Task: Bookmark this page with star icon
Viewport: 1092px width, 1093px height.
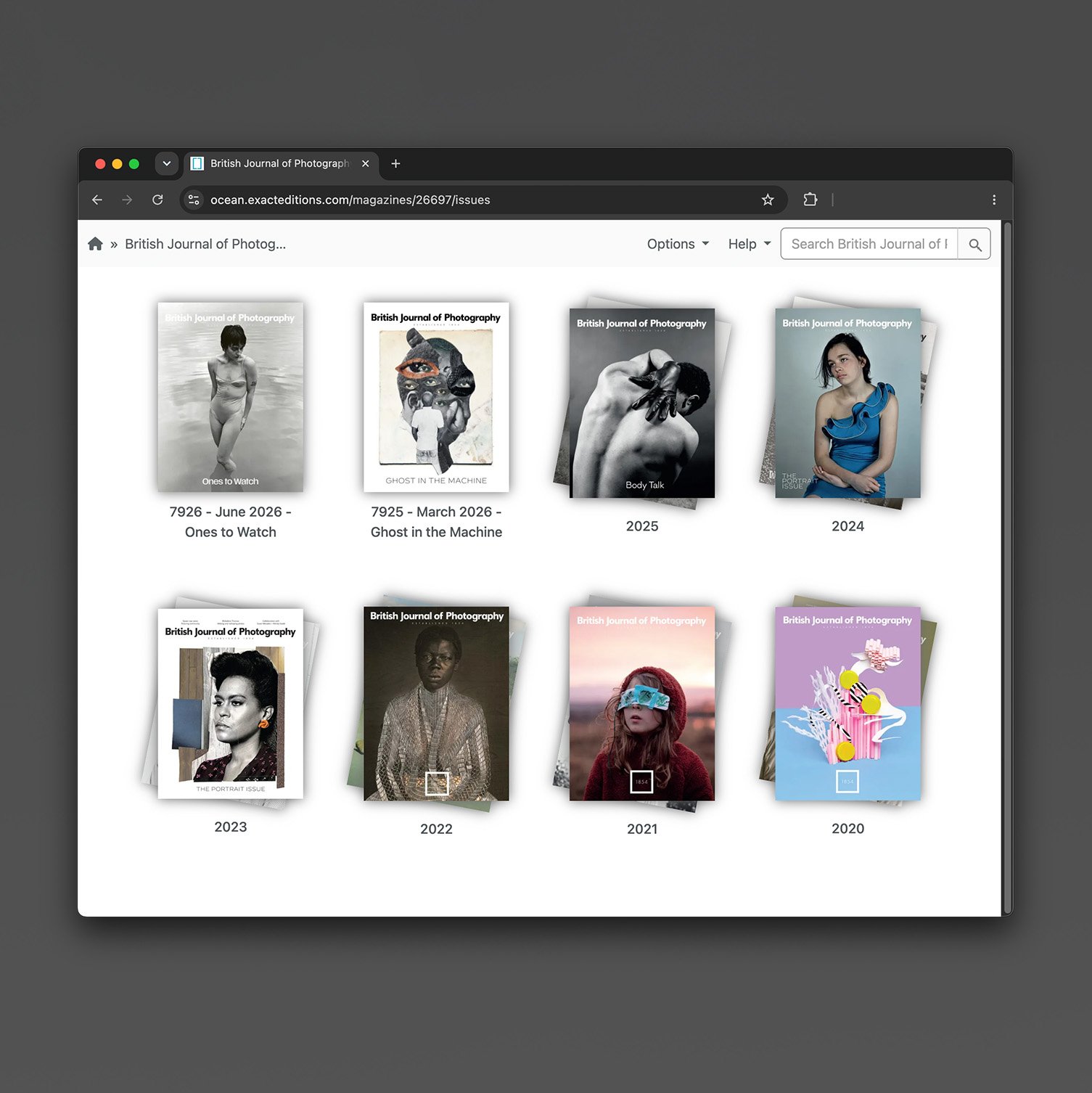Action: click(x=768, y=200)
